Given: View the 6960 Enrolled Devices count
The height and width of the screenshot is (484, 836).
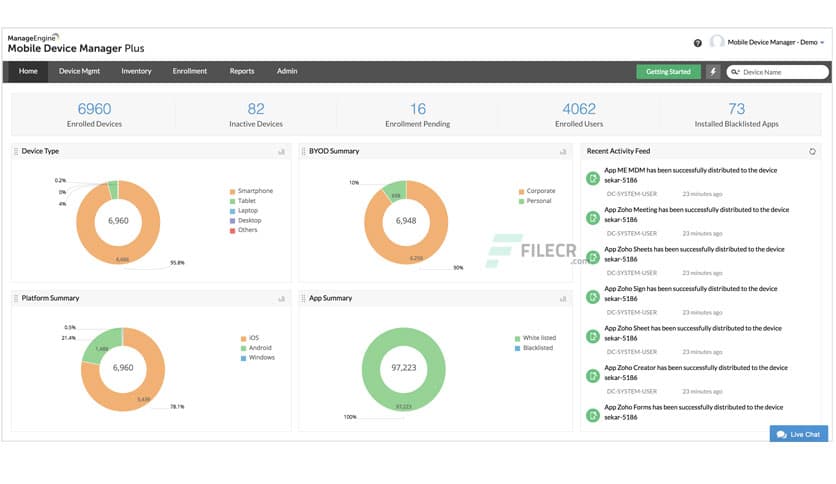Looking at the screenshot, I should 94,109.
